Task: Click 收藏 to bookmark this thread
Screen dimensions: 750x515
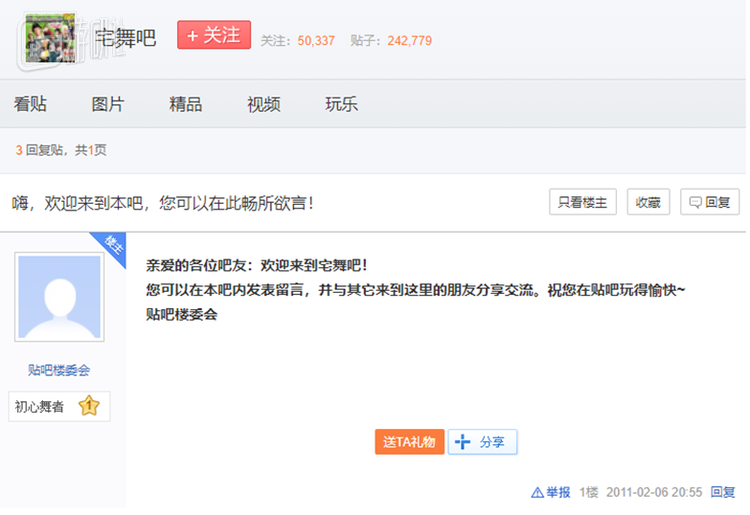Action: tap(648, 202)
